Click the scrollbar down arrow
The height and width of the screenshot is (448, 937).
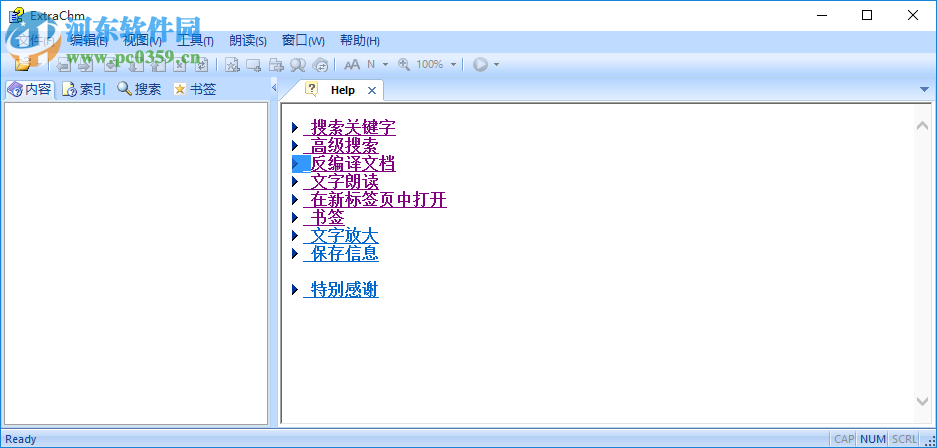pyautogui.click(x=923, y=401)
